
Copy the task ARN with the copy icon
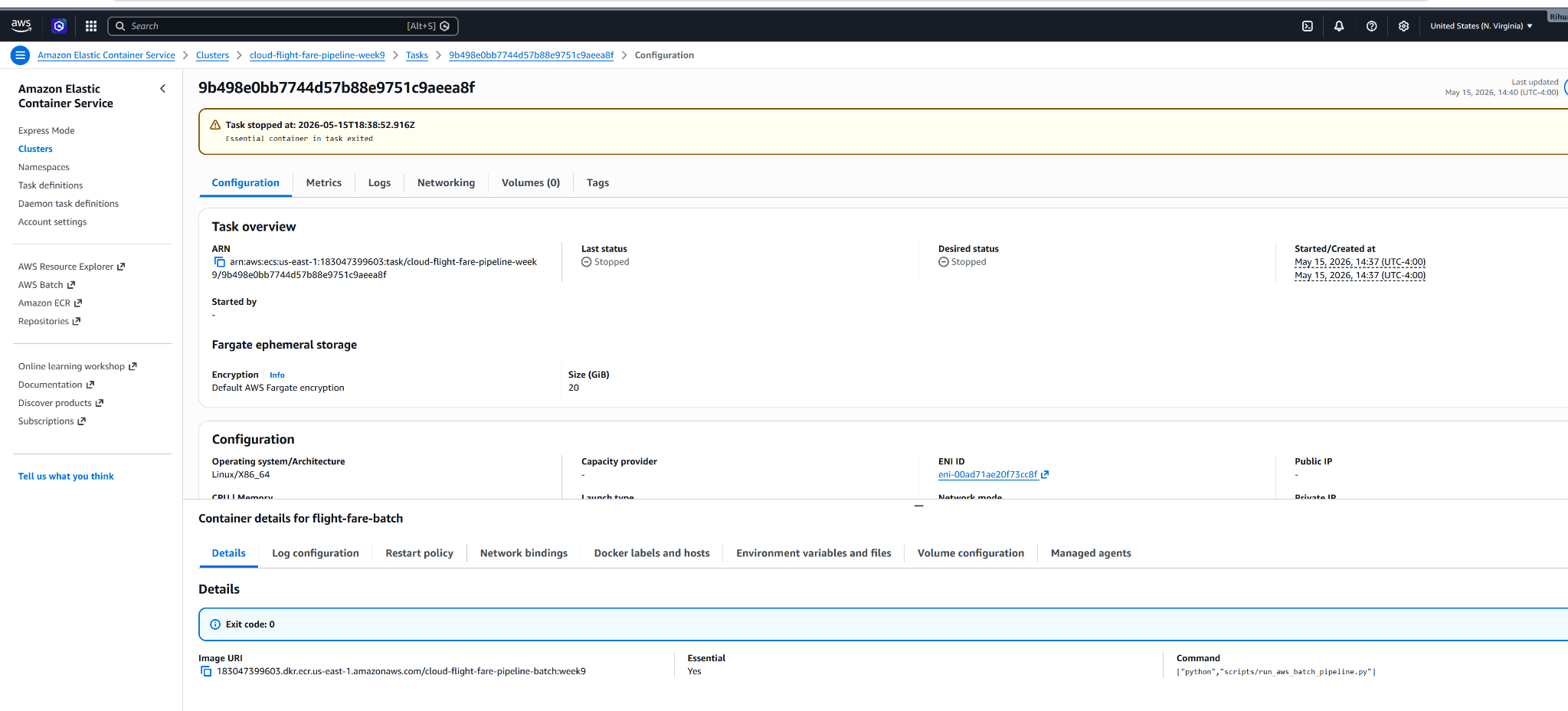[220, 262]
